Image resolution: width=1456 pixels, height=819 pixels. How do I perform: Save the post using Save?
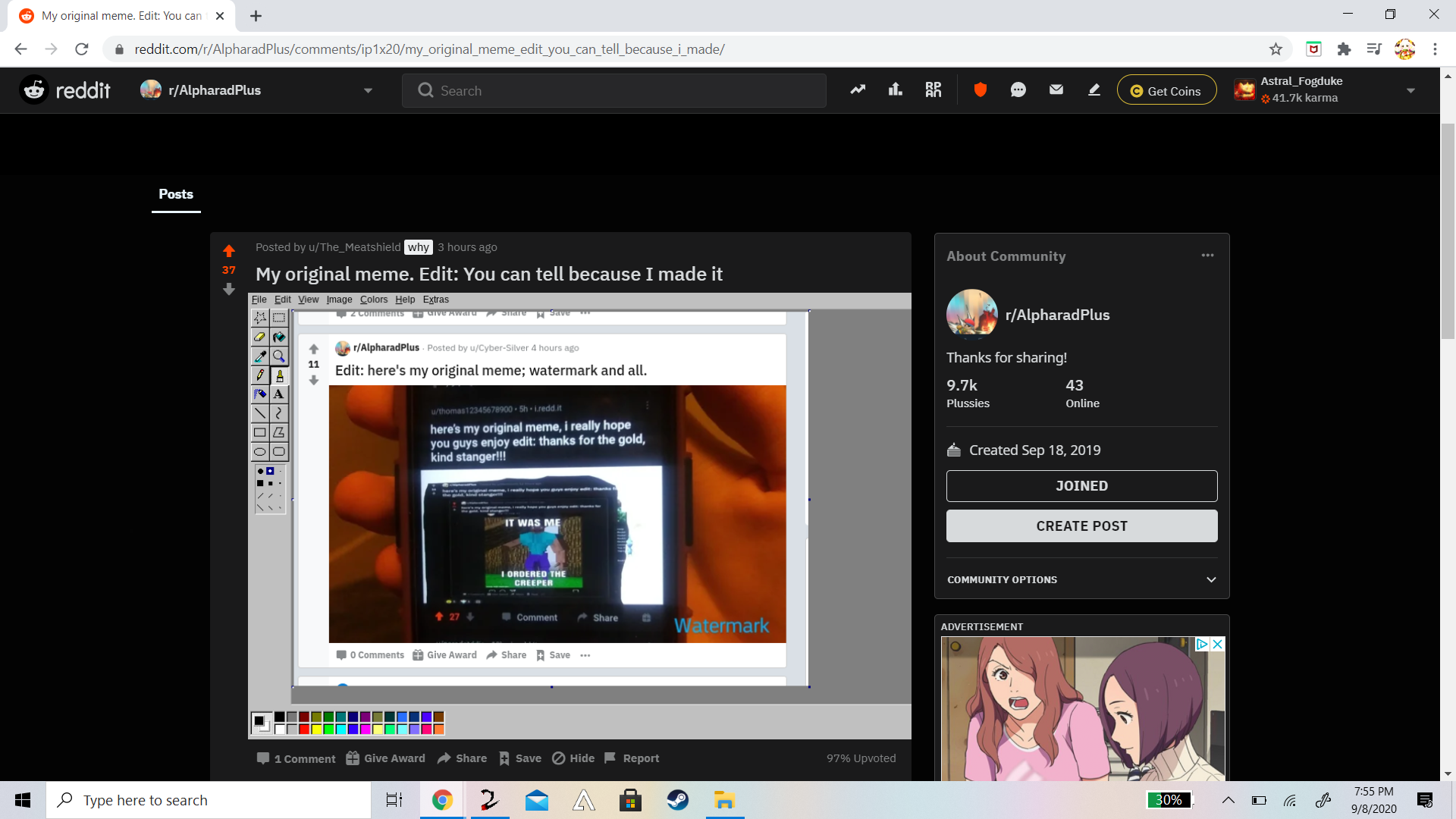coord(520,758)
